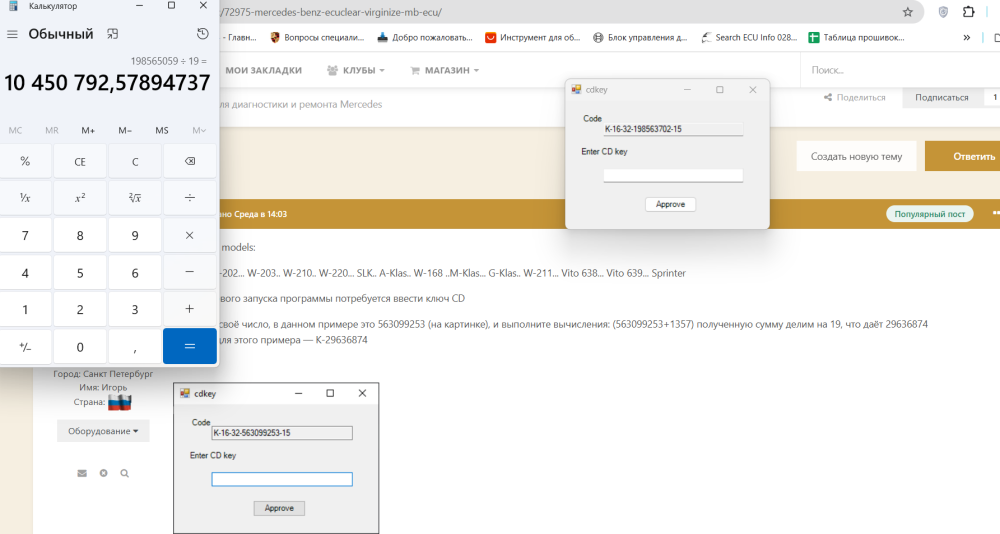Click the plus/minus sign toggle key
Viewport: 1000px width, 534px height.
[x=25, y=346]
